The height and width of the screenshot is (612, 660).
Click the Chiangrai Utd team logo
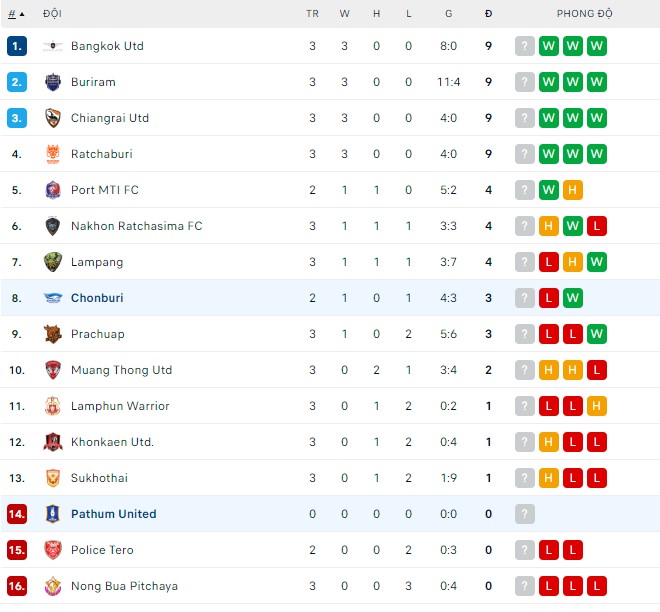53,118
